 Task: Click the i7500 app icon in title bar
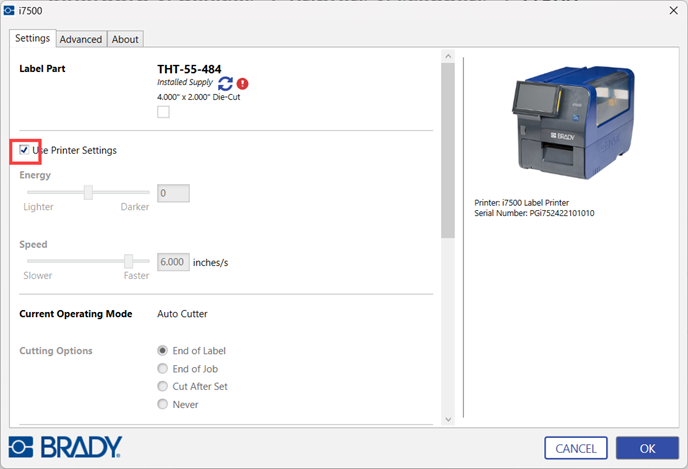point(9,9)
